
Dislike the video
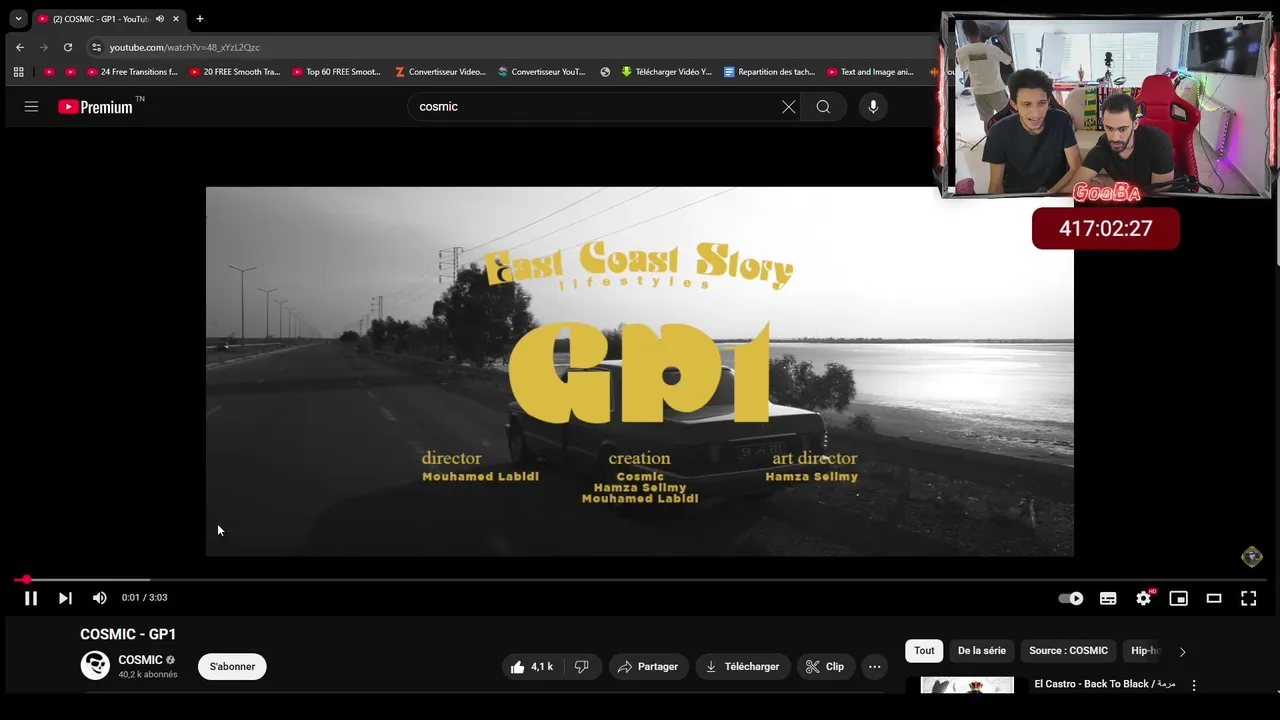[x=582, y=667]
